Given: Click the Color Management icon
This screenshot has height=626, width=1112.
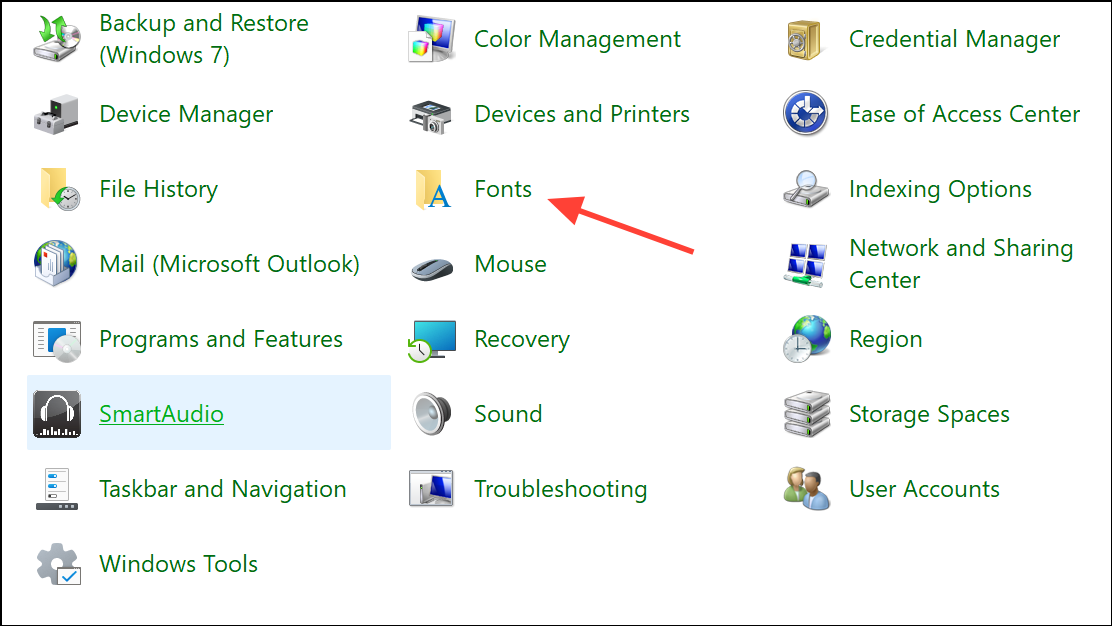Looking at the screenshot, I should coord(432,39).
